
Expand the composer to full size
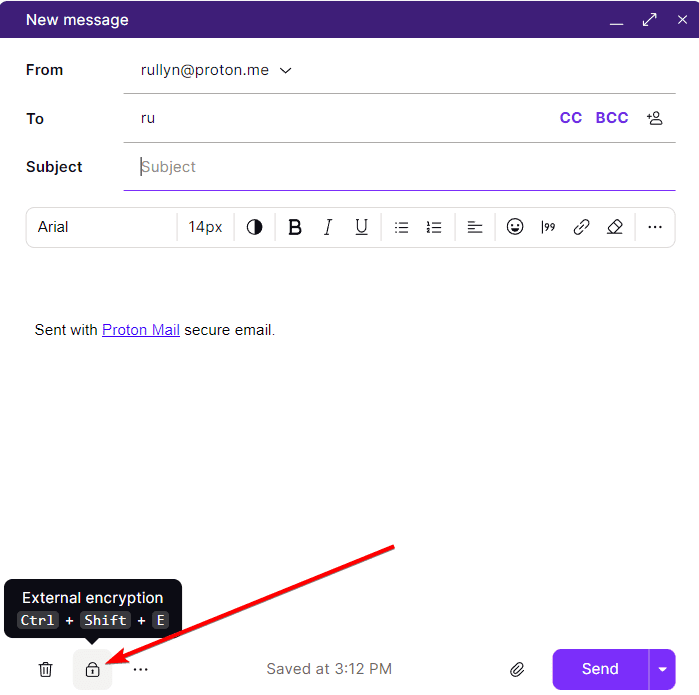[x=650, y=20]
